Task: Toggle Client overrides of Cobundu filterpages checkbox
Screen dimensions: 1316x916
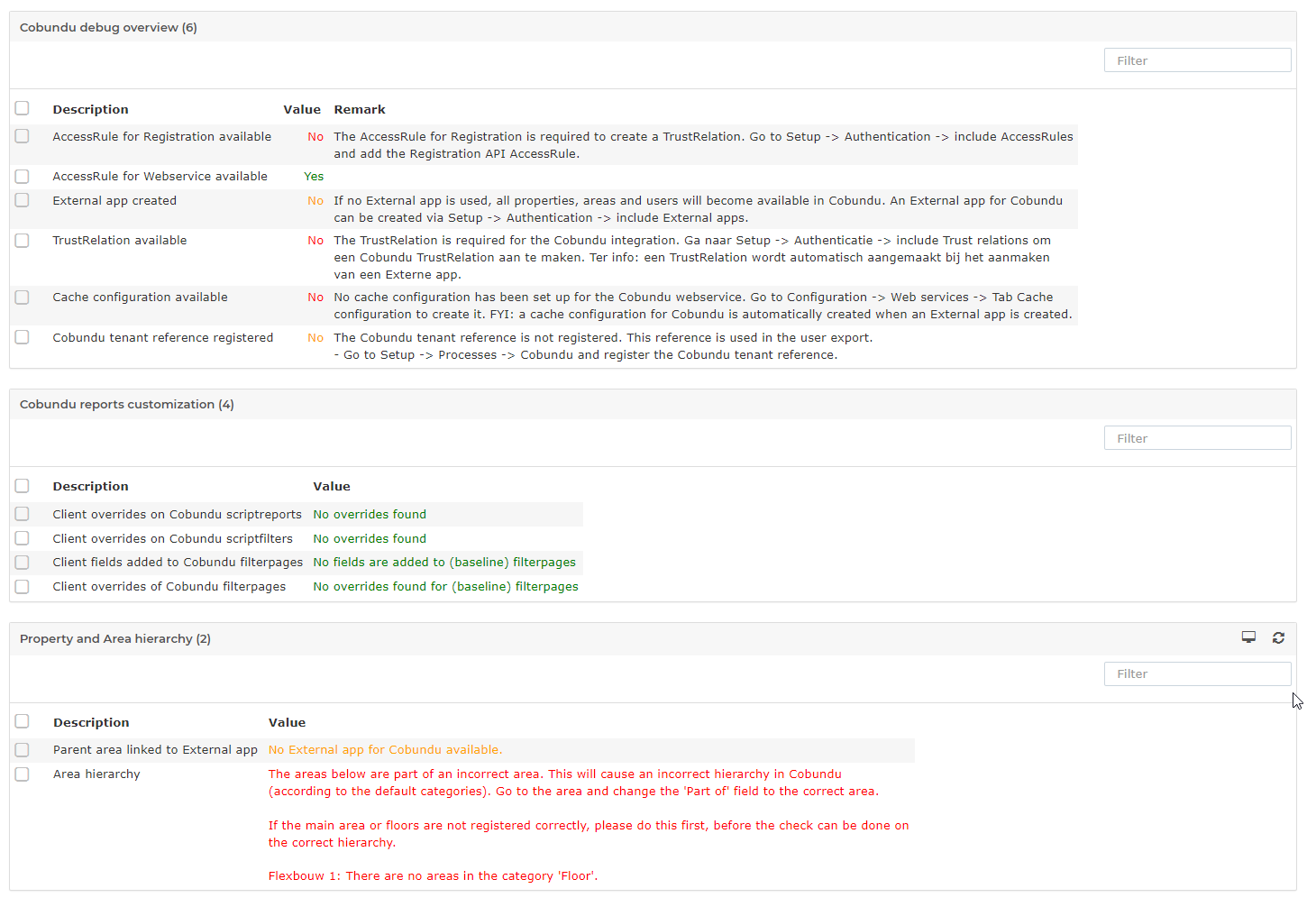Action: pyautogui.click(x=23, y=586)
